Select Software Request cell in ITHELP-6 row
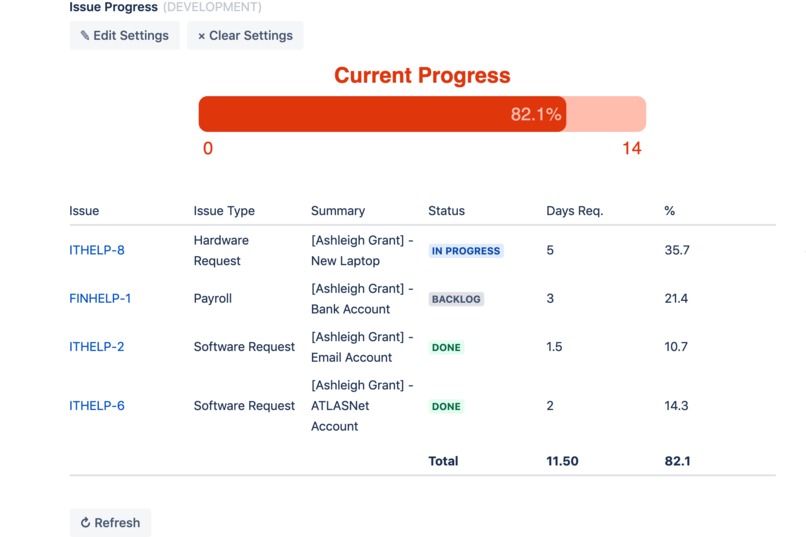806x537 pixels. [244, 406]
